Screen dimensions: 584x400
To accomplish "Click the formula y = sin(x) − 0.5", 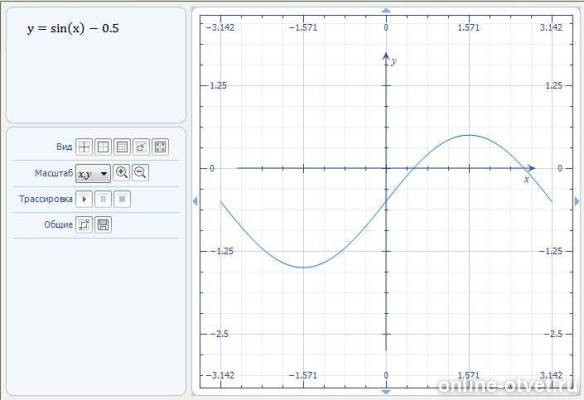I will (73, 28).
